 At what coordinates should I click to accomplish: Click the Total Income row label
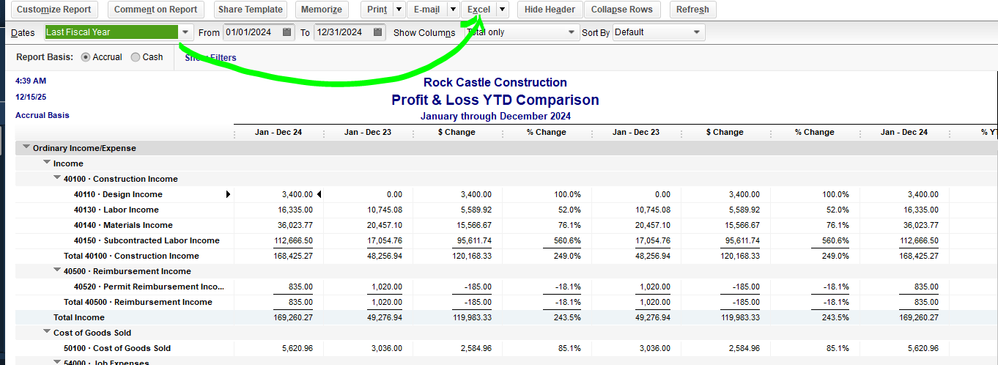pyautogui.click(x=79, y=317)
